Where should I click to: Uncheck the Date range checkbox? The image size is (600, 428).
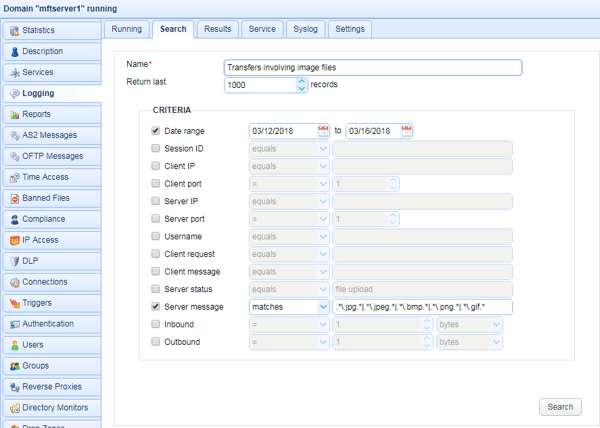[155, 130]
